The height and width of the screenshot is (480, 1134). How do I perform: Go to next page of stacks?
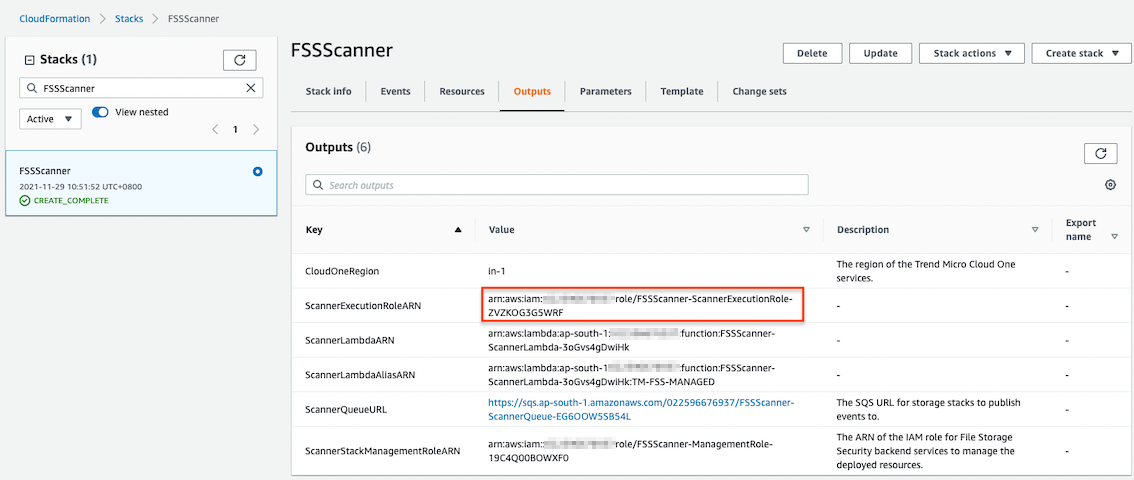point(256,129)
